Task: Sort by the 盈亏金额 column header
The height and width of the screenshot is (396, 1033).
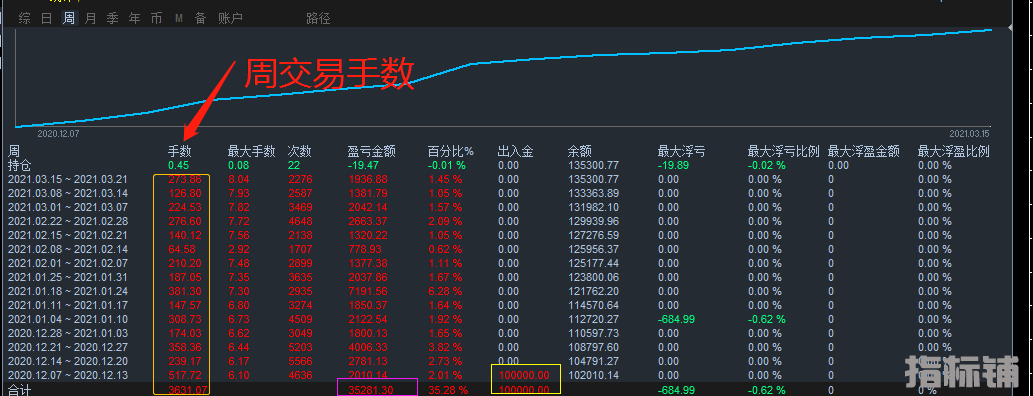Action: [x=372, y=152]
